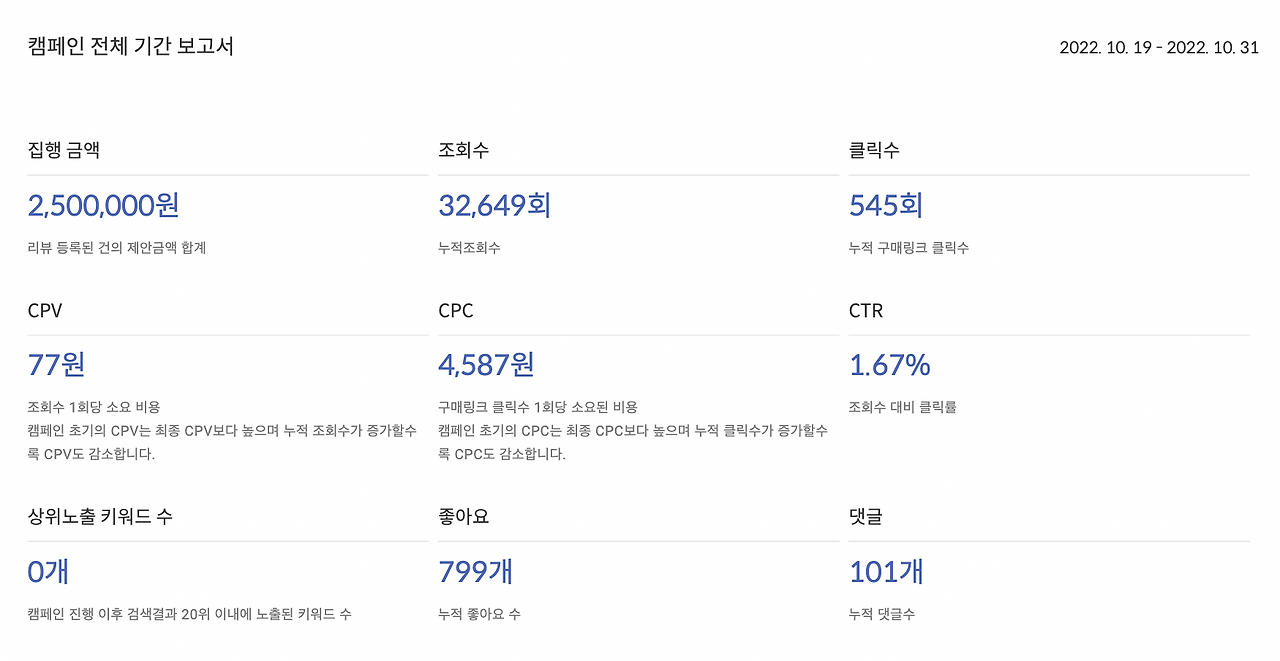Click the 캠페인 전체 기간 보고서 title
The height and width of the screenshot is (661, 1280).
tap(131, 46)
